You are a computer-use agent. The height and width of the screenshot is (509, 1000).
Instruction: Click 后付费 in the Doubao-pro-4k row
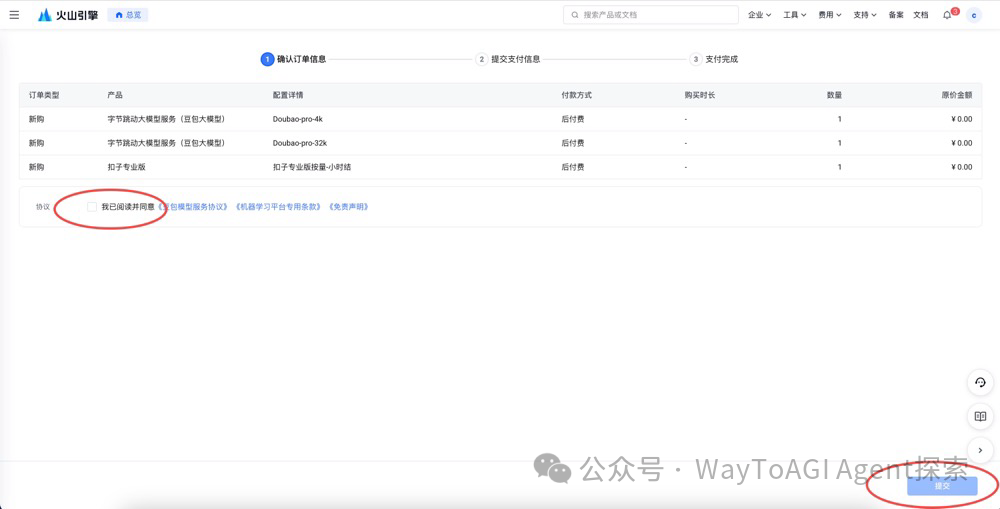click(573, 119)
